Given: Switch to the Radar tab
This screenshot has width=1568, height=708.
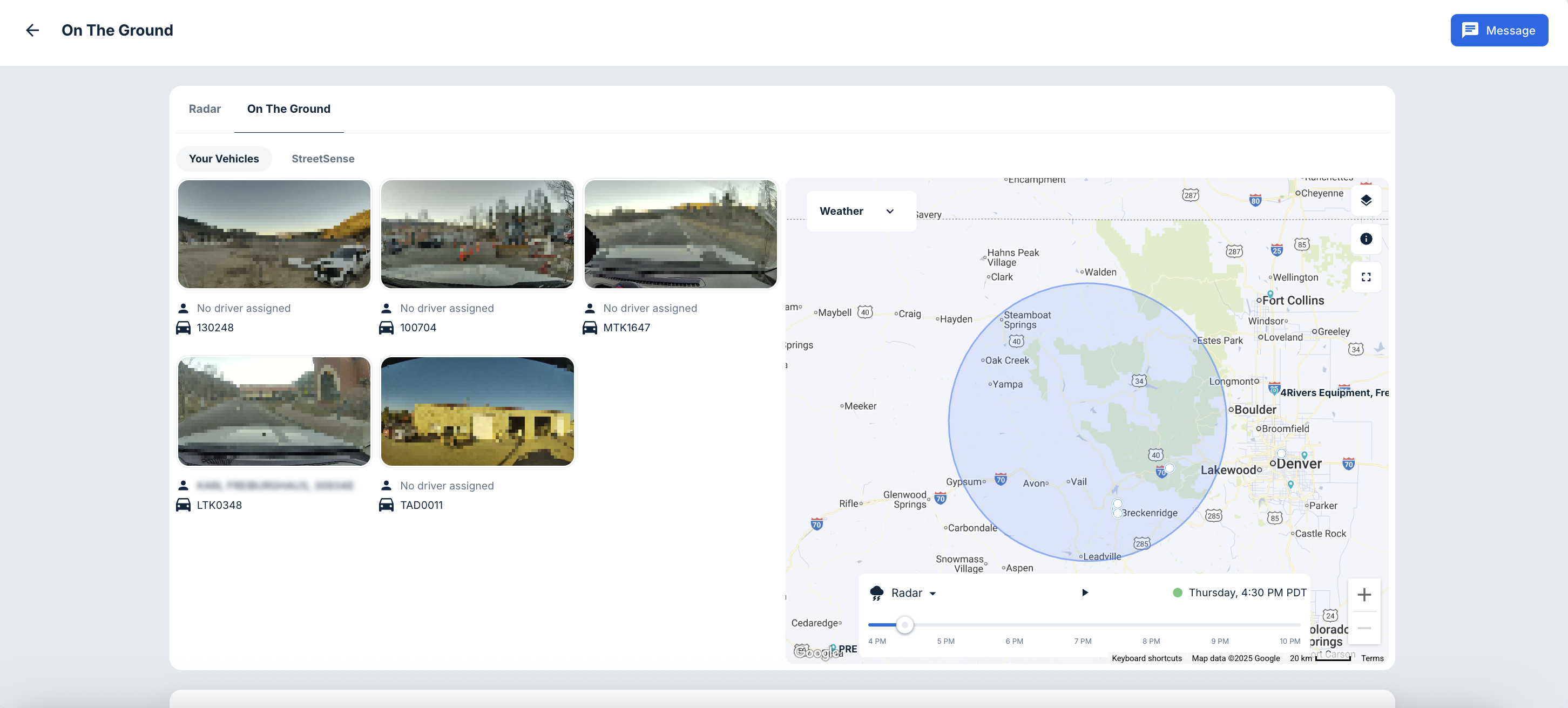Looking at the screenshot, I should click(205, 109).
